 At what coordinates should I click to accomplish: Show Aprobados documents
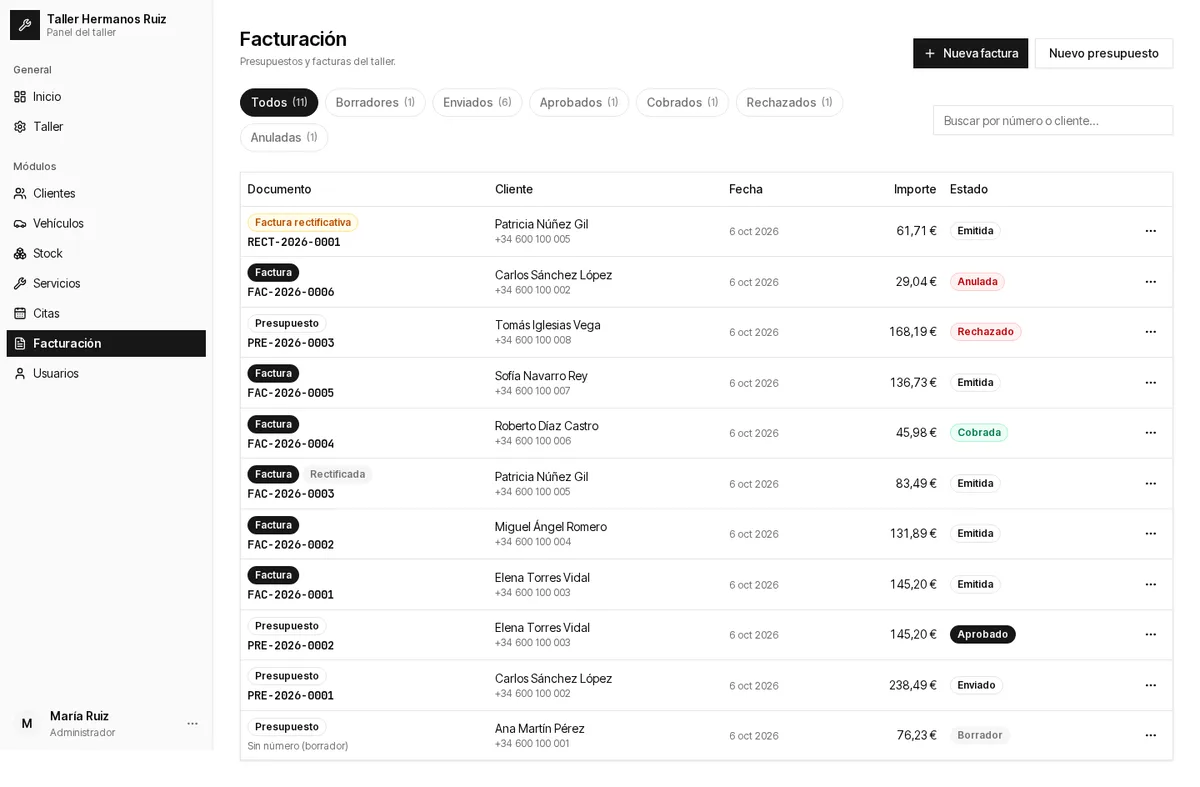tap(579, 103)
